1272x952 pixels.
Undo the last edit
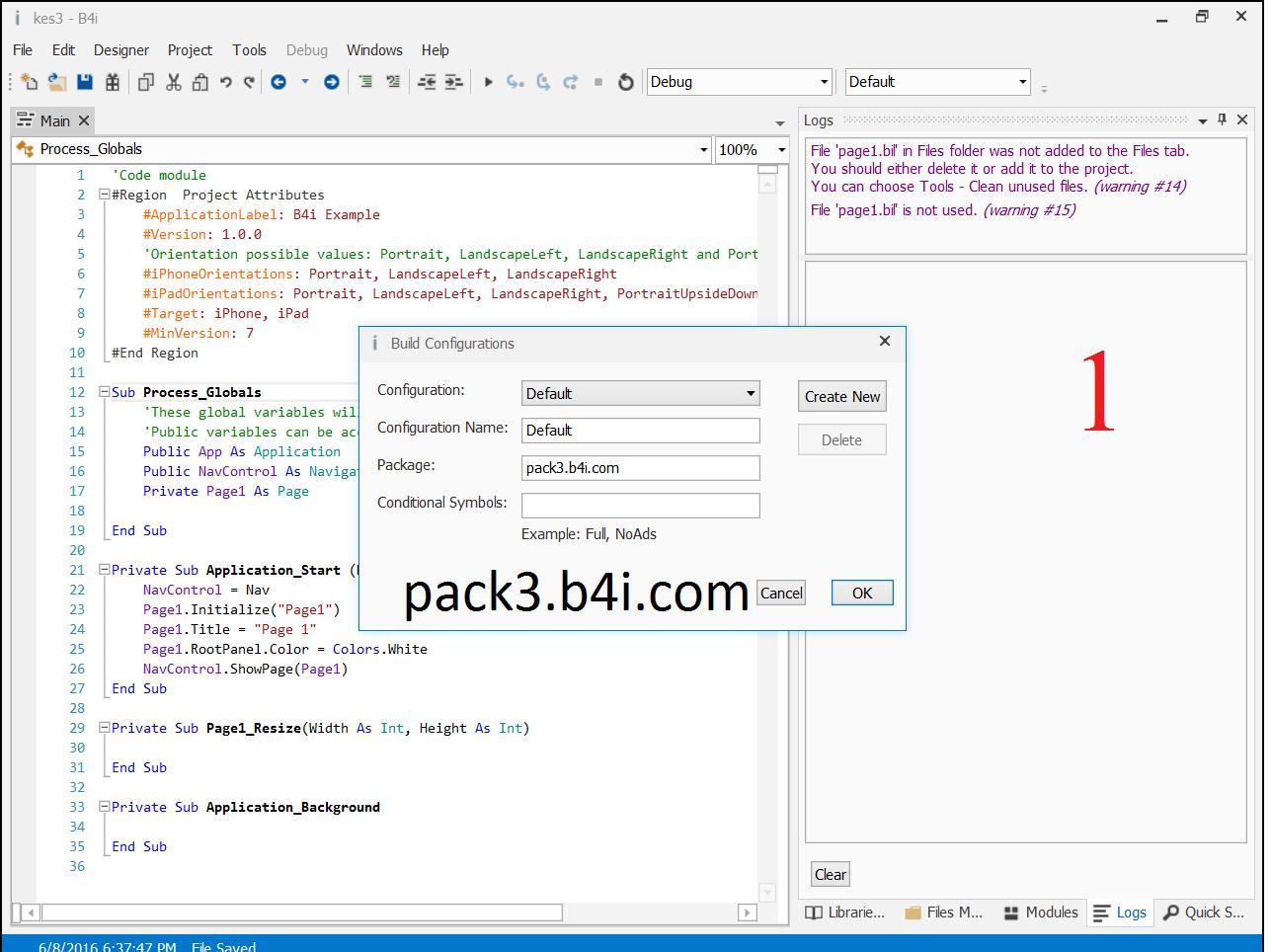[x=225, y=82]
